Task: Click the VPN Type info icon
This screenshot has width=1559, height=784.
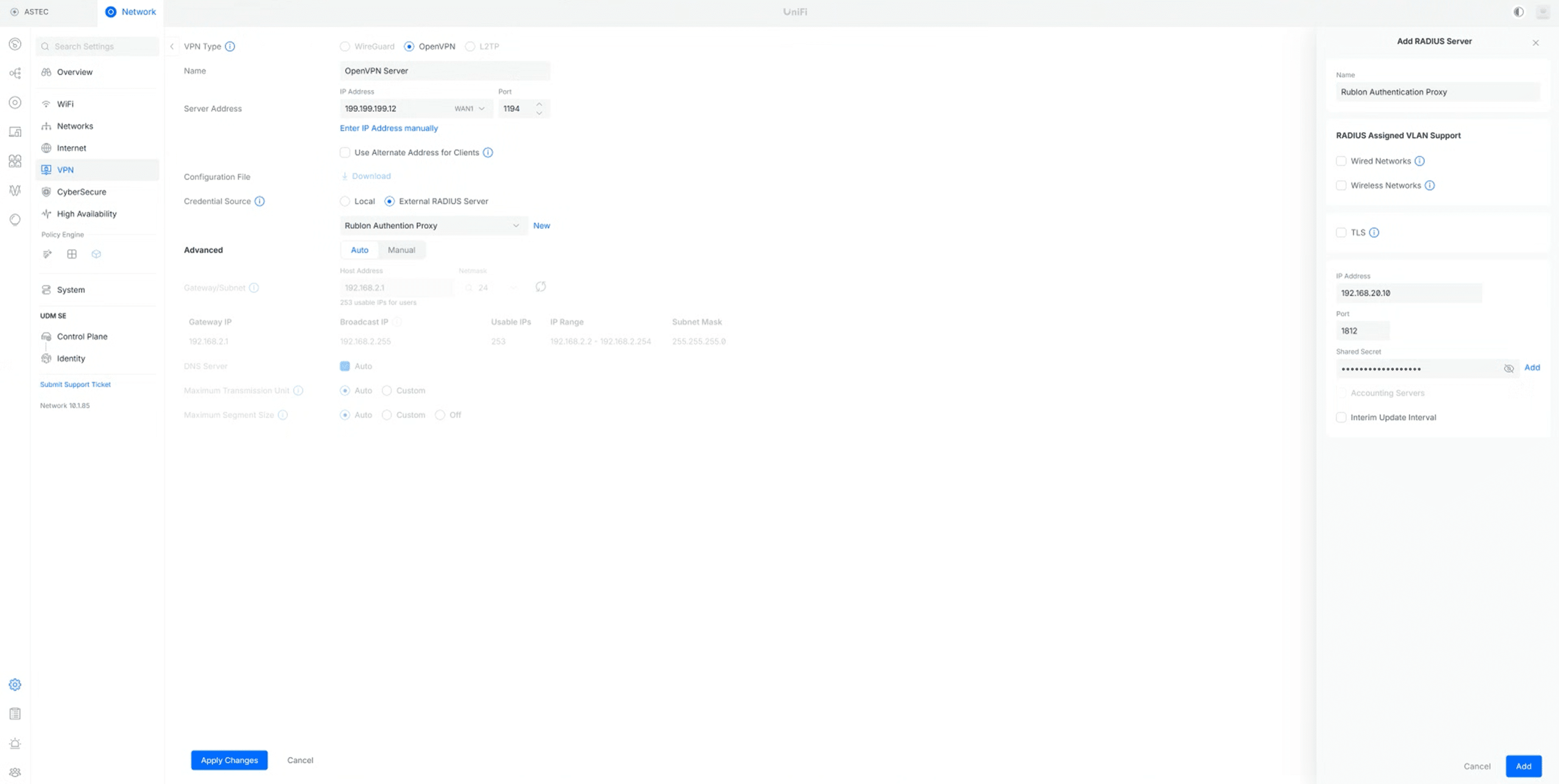Action: 230,47
